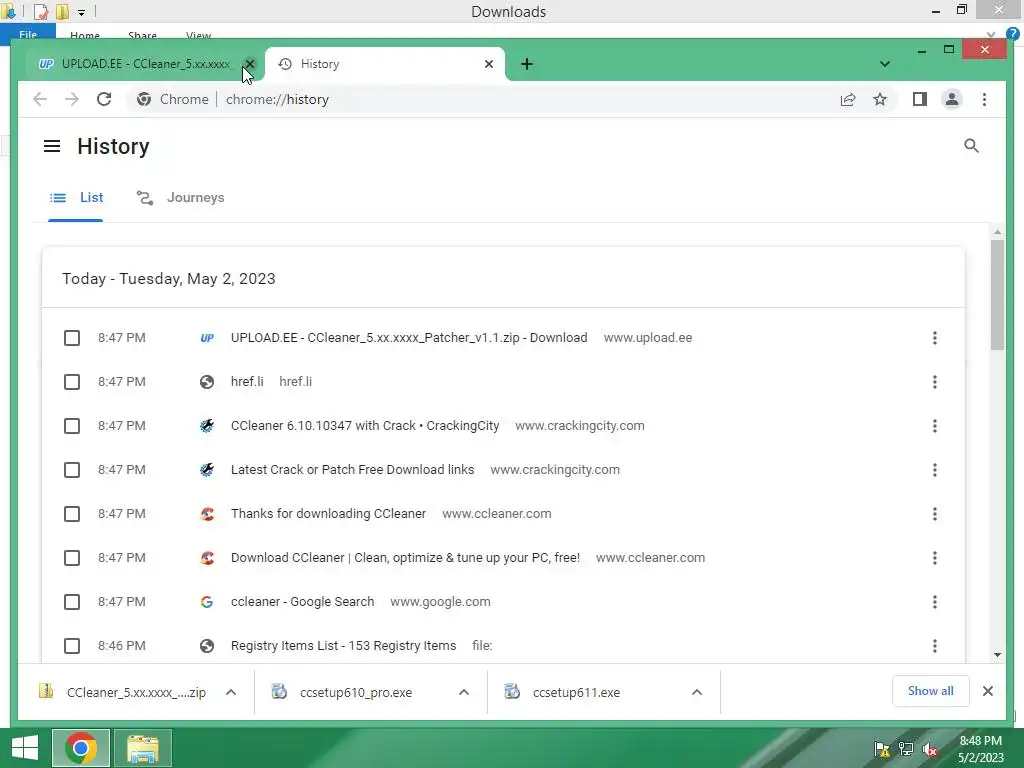Check the CCleaner 6.10.10347 with Crack checkbox
Viewport: 1024px width, 768px height.
click(x=72, y=426)
